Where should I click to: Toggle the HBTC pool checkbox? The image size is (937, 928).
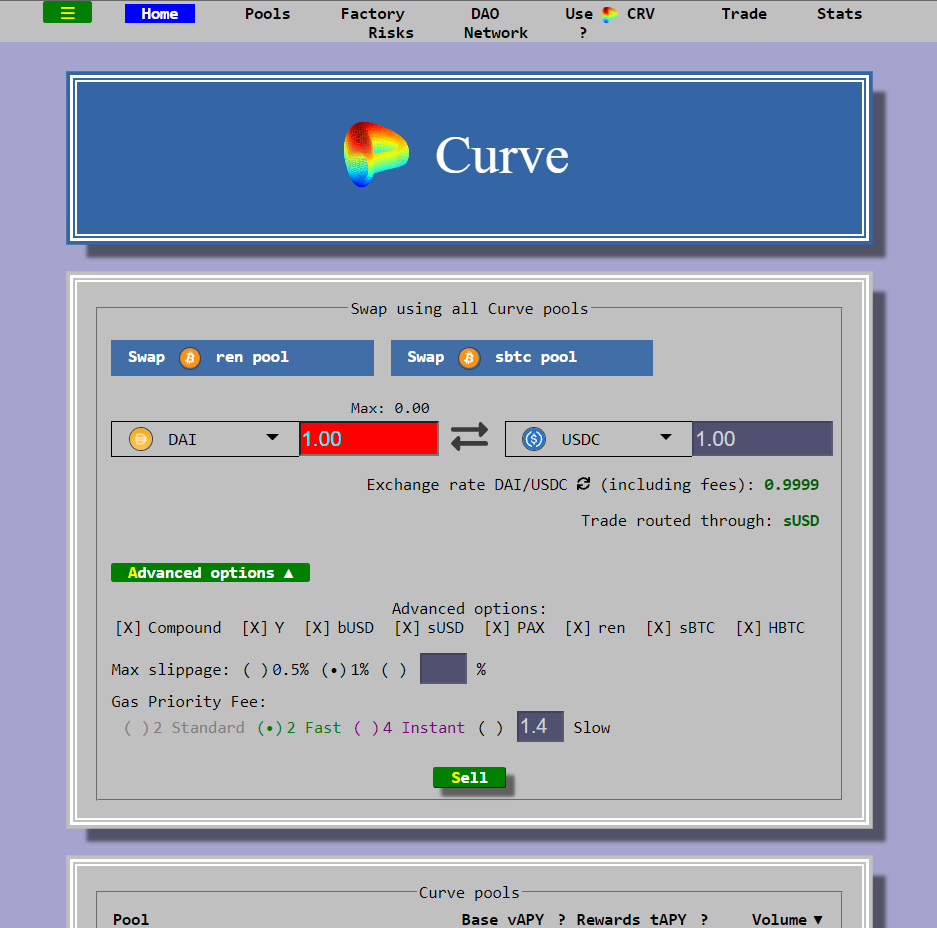point(749,627)
